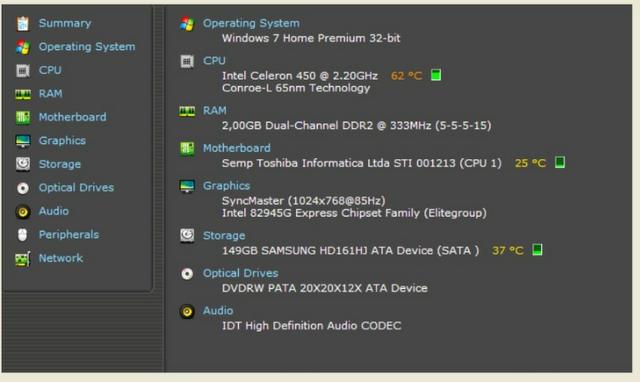640x382 pixels.
Task: Click the Motherboard icon in sidebar
Action: [x=23, y=118]
